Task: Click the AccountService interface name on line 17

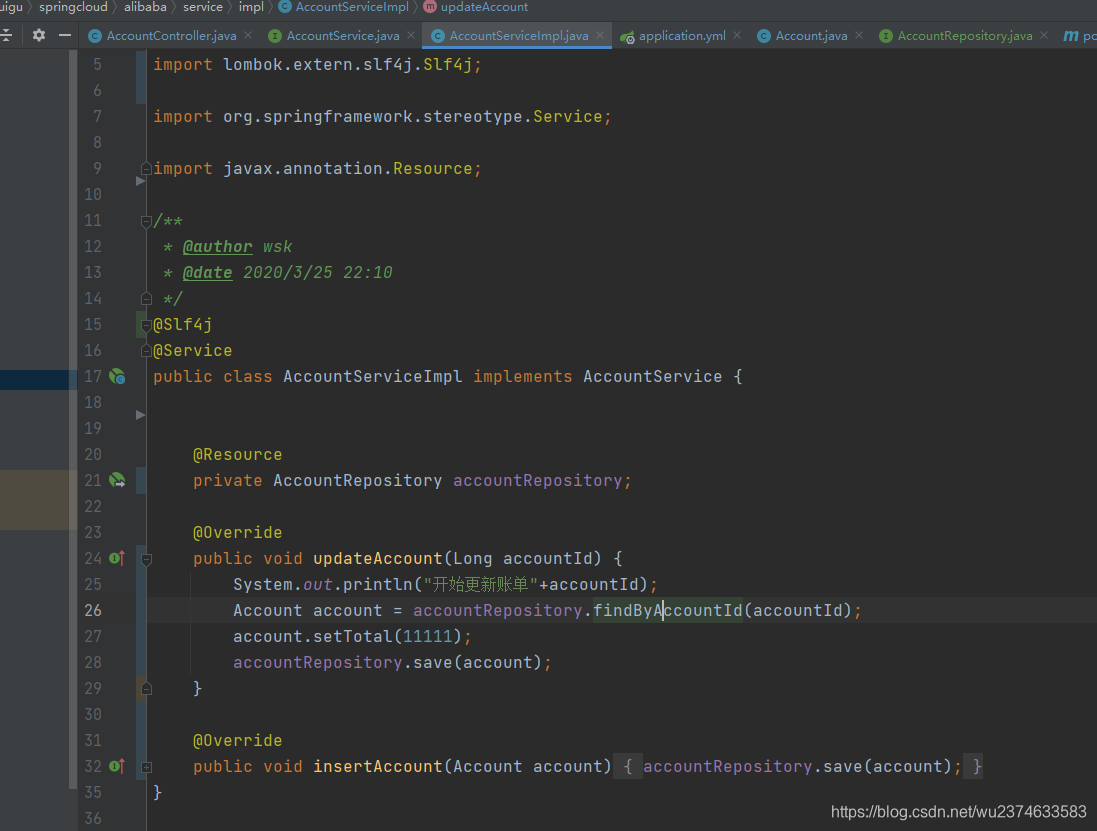Action: tap(653, 376)
